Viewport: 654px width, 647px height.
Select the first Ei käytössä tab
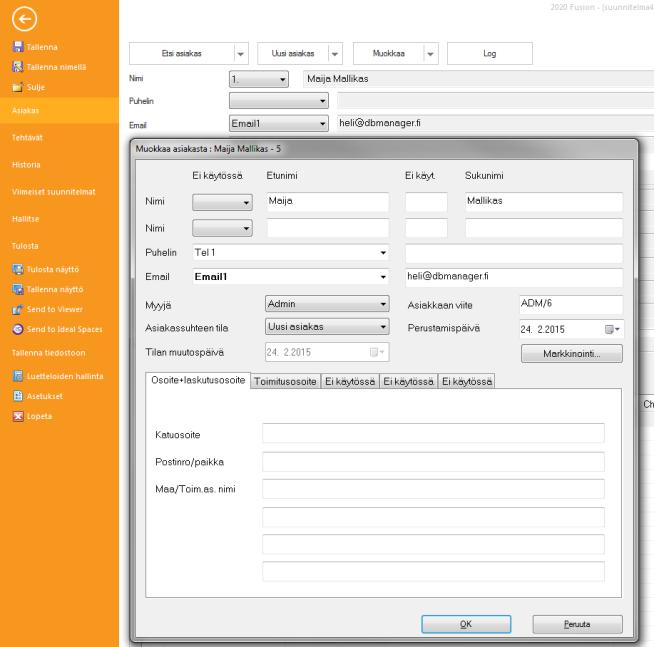click(x=350, y=382)
